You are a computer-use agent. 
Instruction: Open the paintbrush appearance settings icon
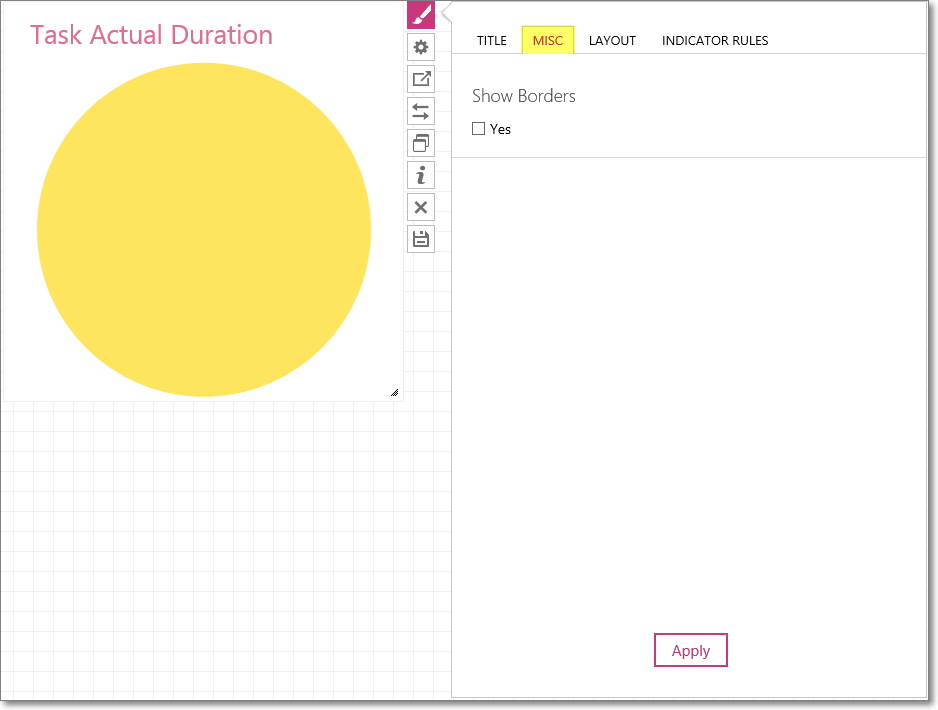click(x=421, y=14)
